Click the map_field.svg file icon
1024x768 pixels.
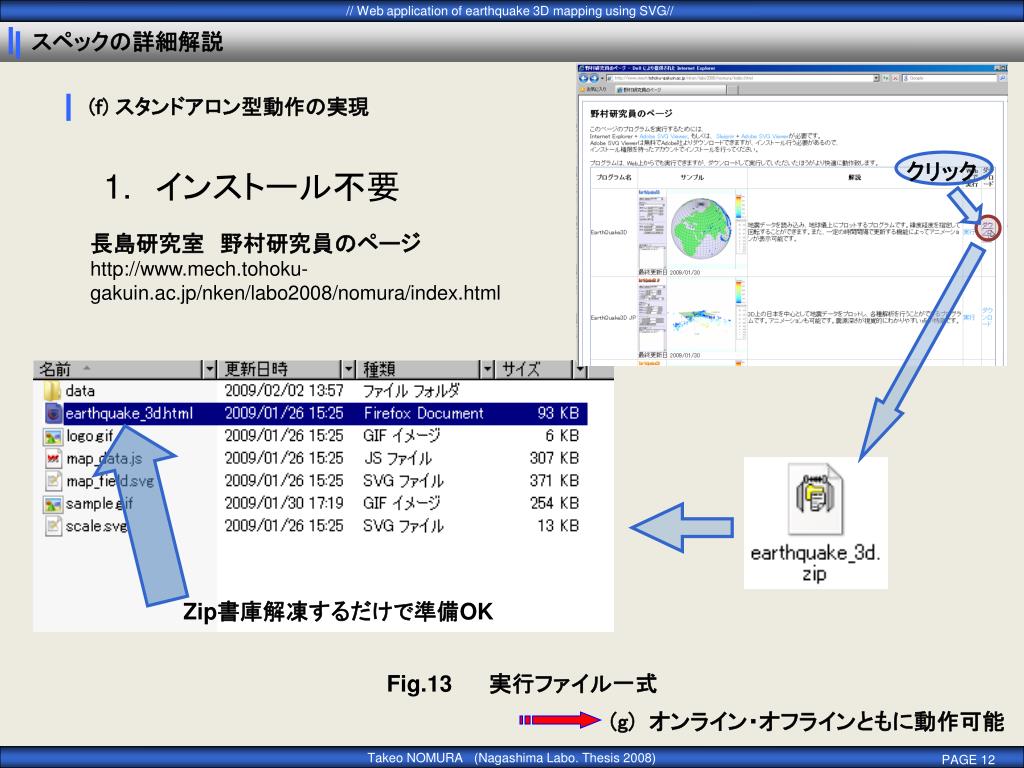53,481
